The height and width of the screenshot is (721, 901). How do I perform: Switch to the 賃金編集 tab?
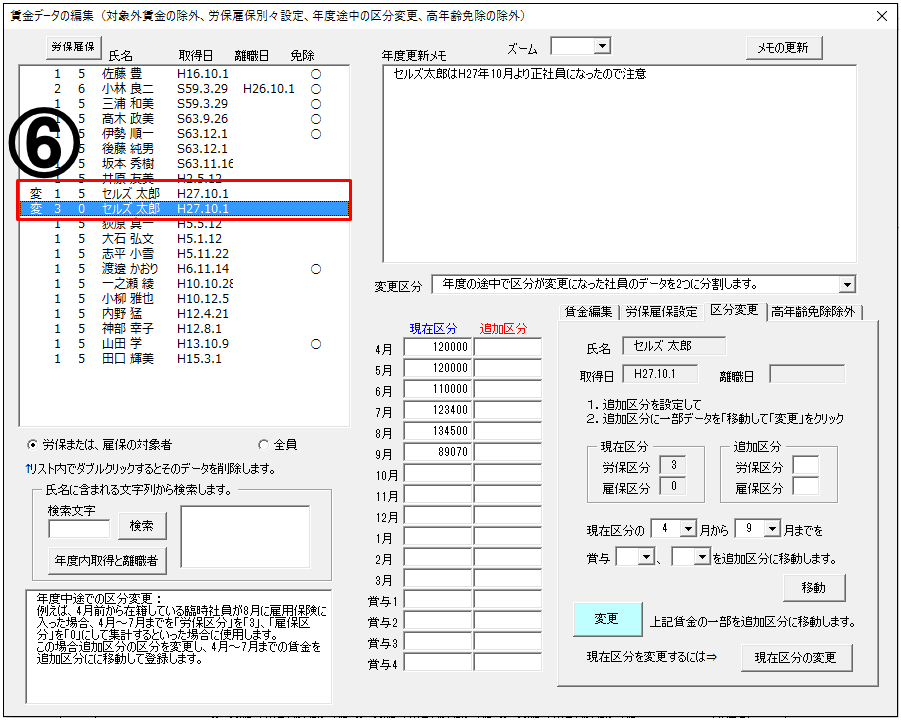coord(588,311)
